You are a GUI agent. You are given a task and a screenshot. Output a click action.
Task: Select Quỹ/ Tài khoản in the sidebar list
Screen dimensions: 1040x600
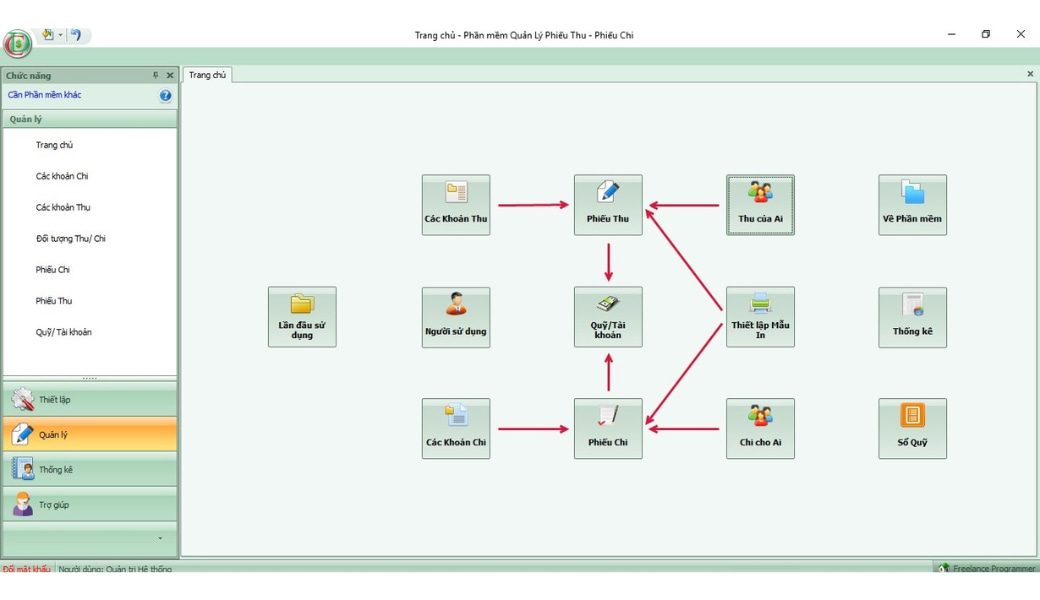[64, 331]
